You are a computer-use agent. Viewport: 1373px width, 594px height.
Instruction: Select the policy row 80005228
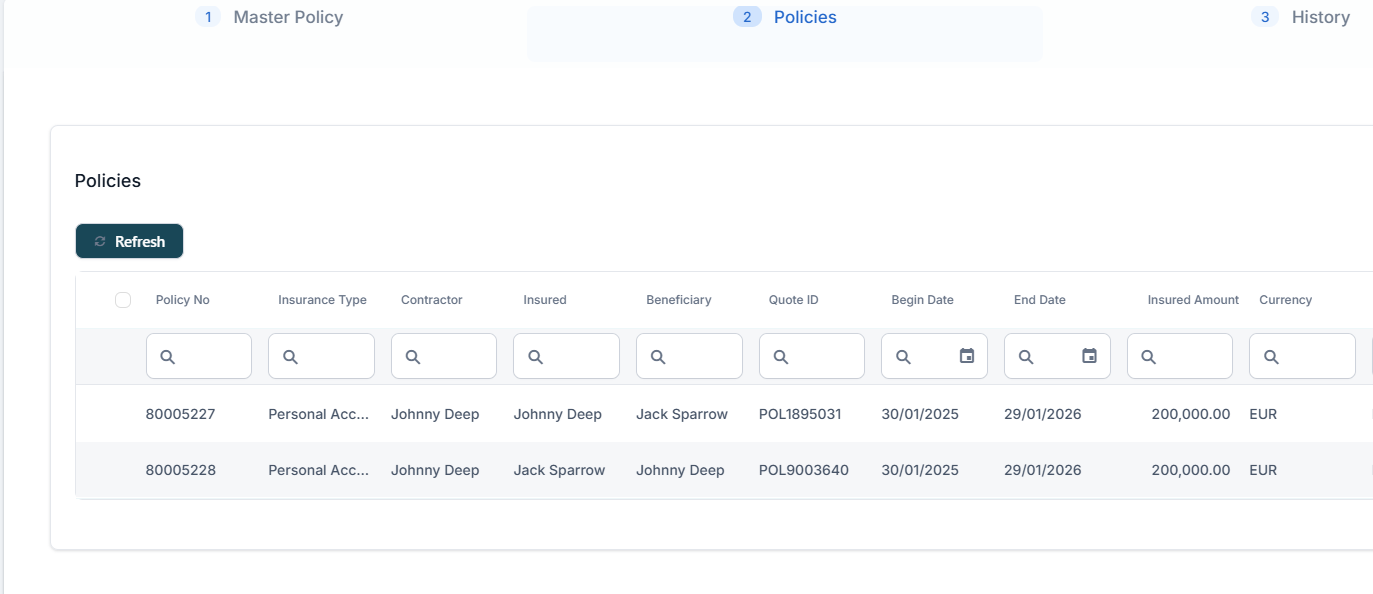click(x=180, y=470)
